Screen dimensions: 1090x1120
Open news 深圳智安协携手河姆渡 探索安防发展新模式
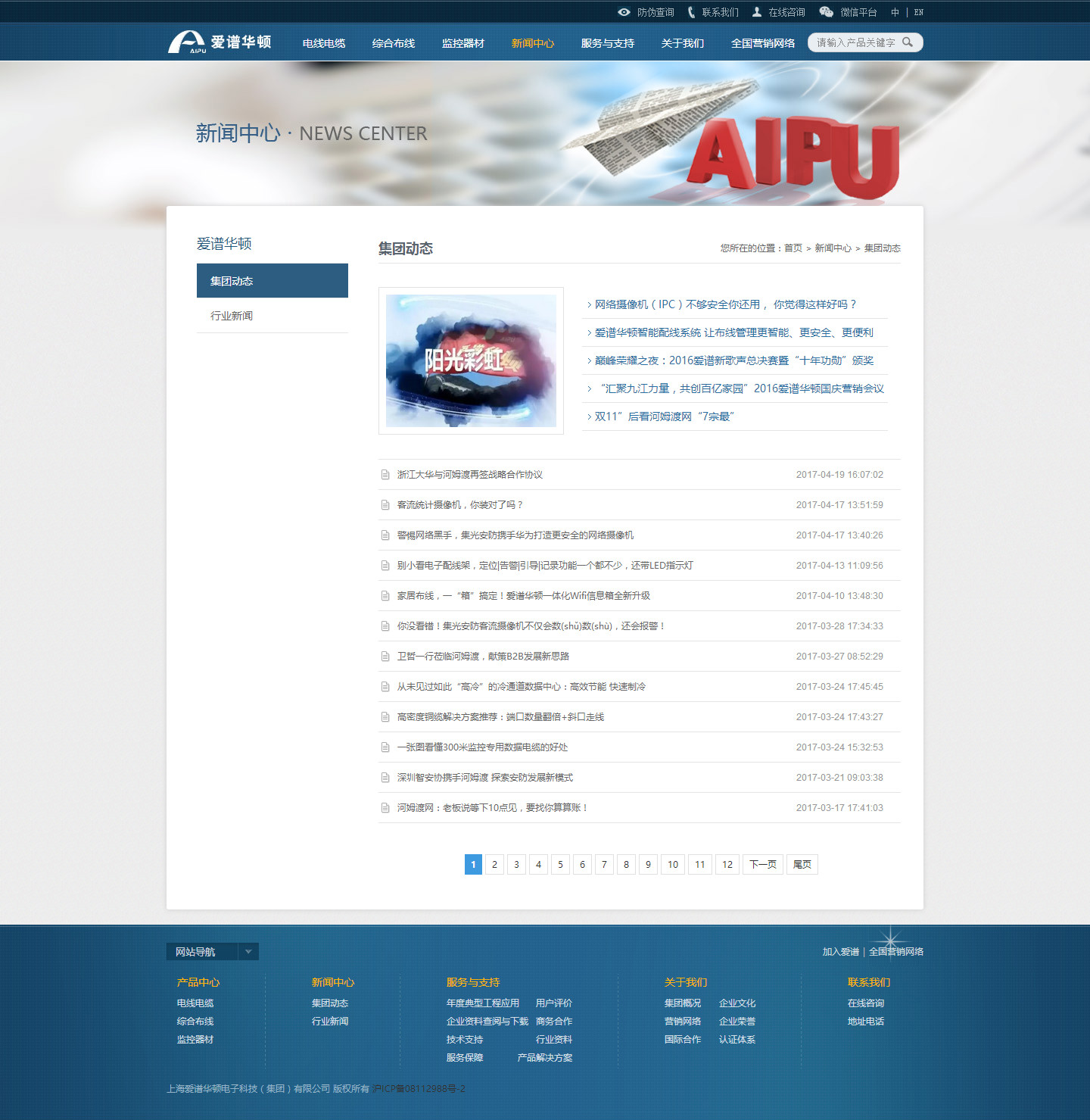click(485, 778)
